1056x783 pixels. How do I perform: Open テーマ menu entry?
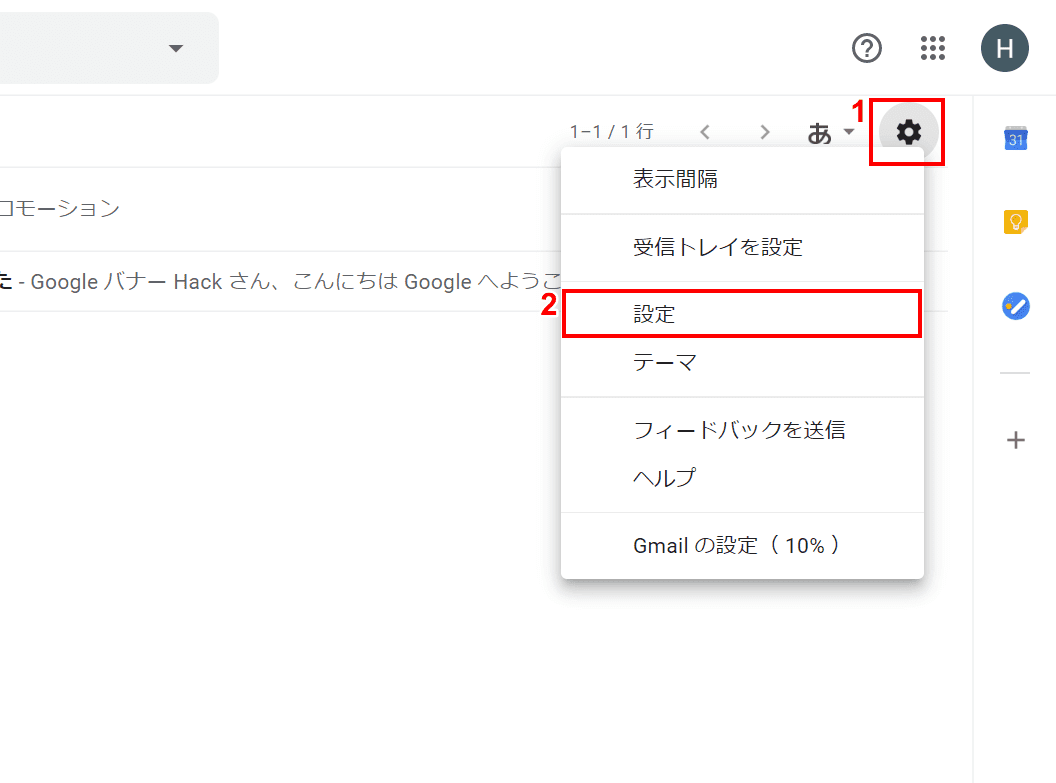(742, 363)
